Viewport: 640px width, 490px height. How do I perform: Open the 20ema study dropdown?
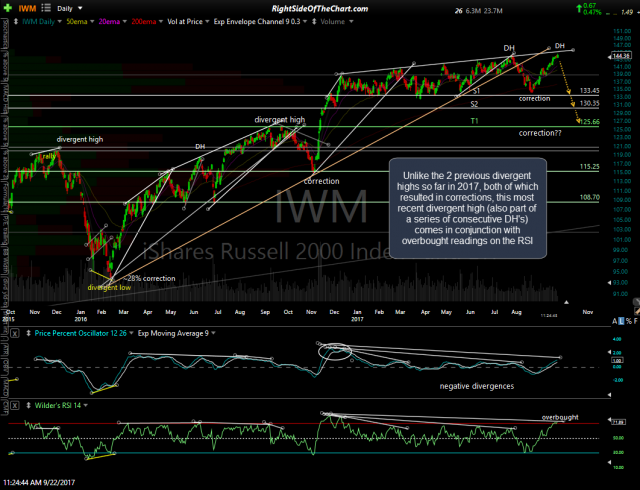pyautogui.click(x=124, y=22)
